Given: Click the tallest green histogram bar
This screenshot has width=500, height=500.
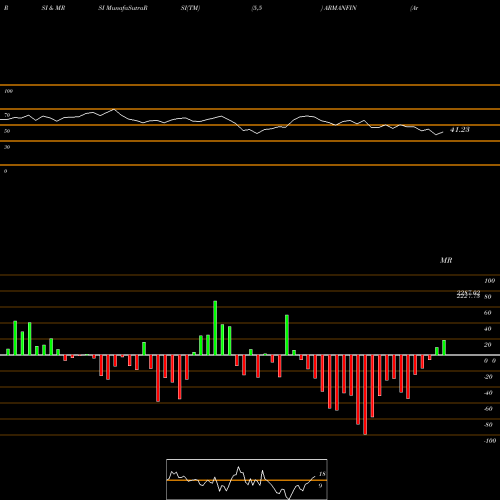Looking at the screenshot, I should [215, 328].
